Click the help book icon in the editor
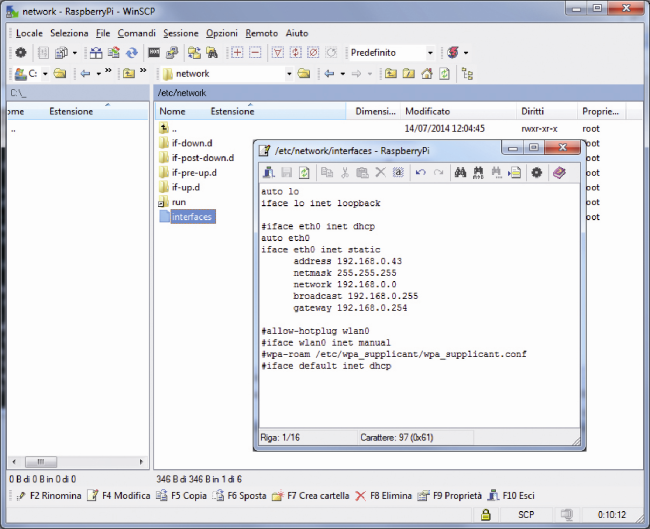The width and height of the screenshot is (650, 529). pyautogui.click(x=558, y=172)
